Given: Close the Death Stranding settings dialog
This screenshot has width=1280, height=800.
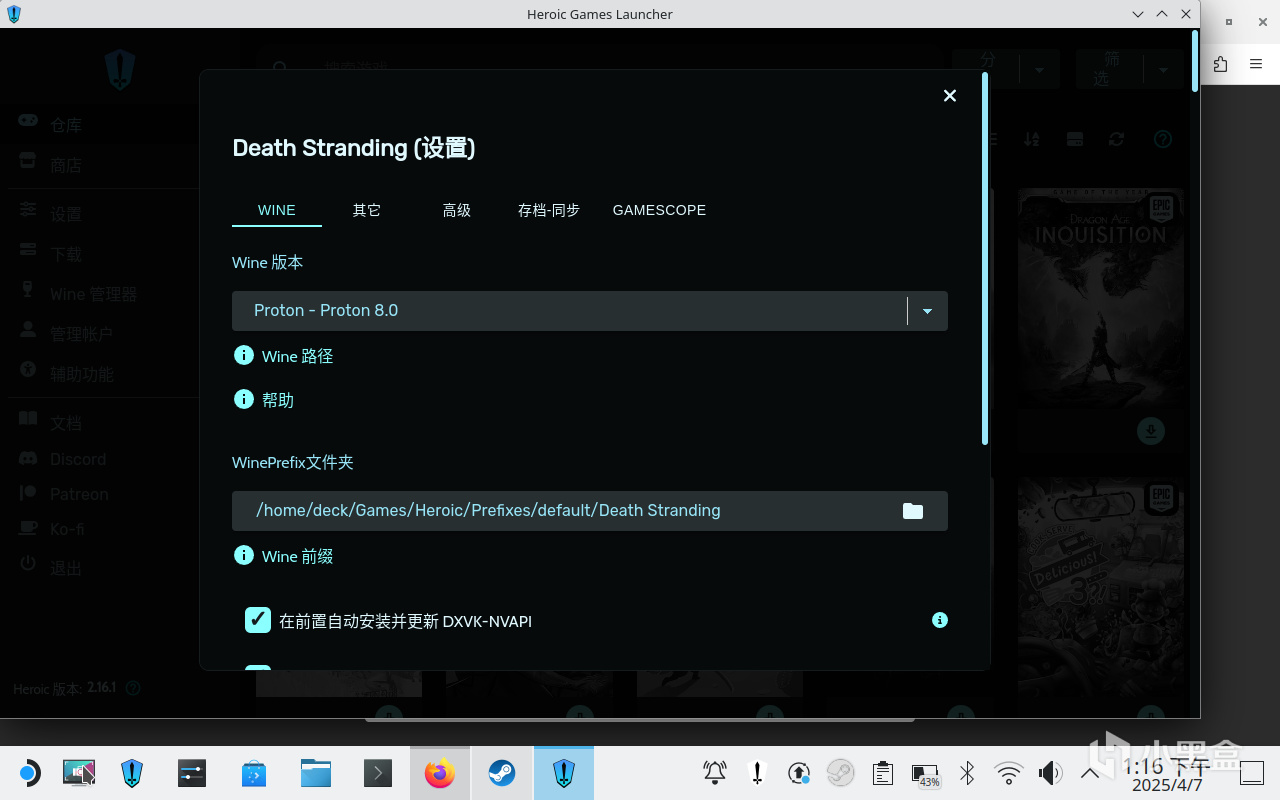Looking at the screenshot, I should point(950,95).
